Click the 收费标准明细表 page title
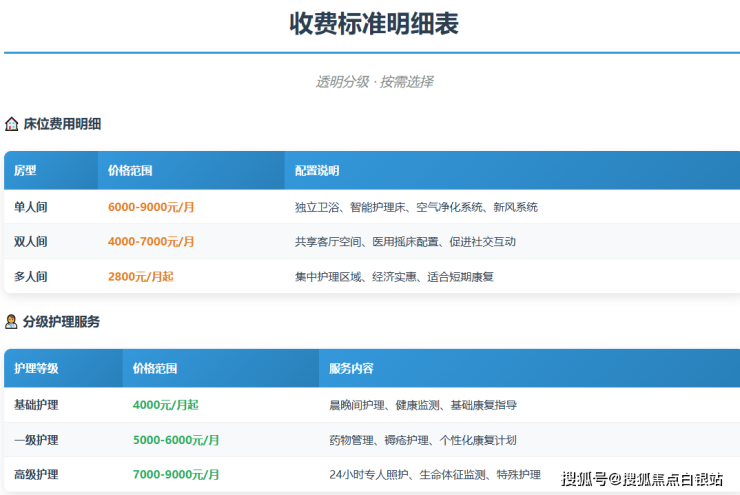 374,24
